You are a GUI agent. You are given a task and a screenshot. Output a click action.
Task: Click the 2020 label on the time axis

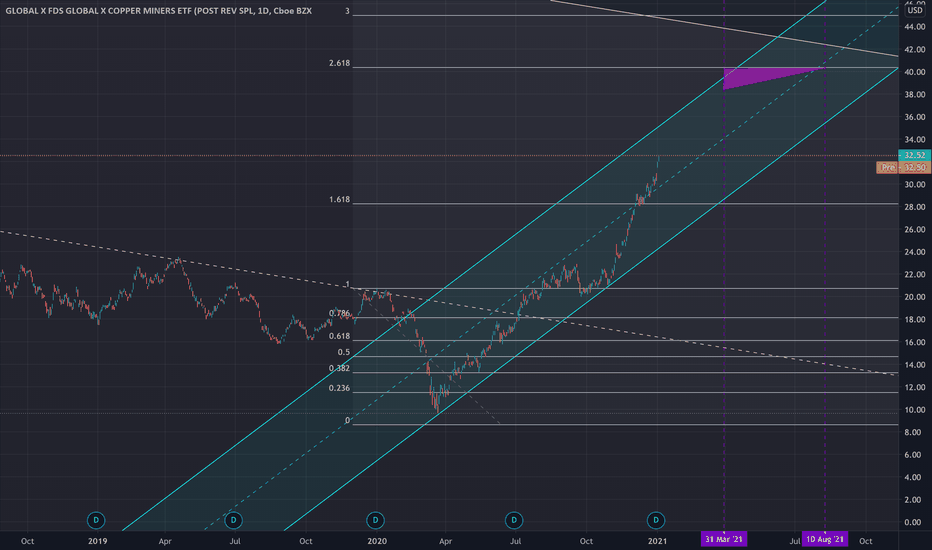377,541
